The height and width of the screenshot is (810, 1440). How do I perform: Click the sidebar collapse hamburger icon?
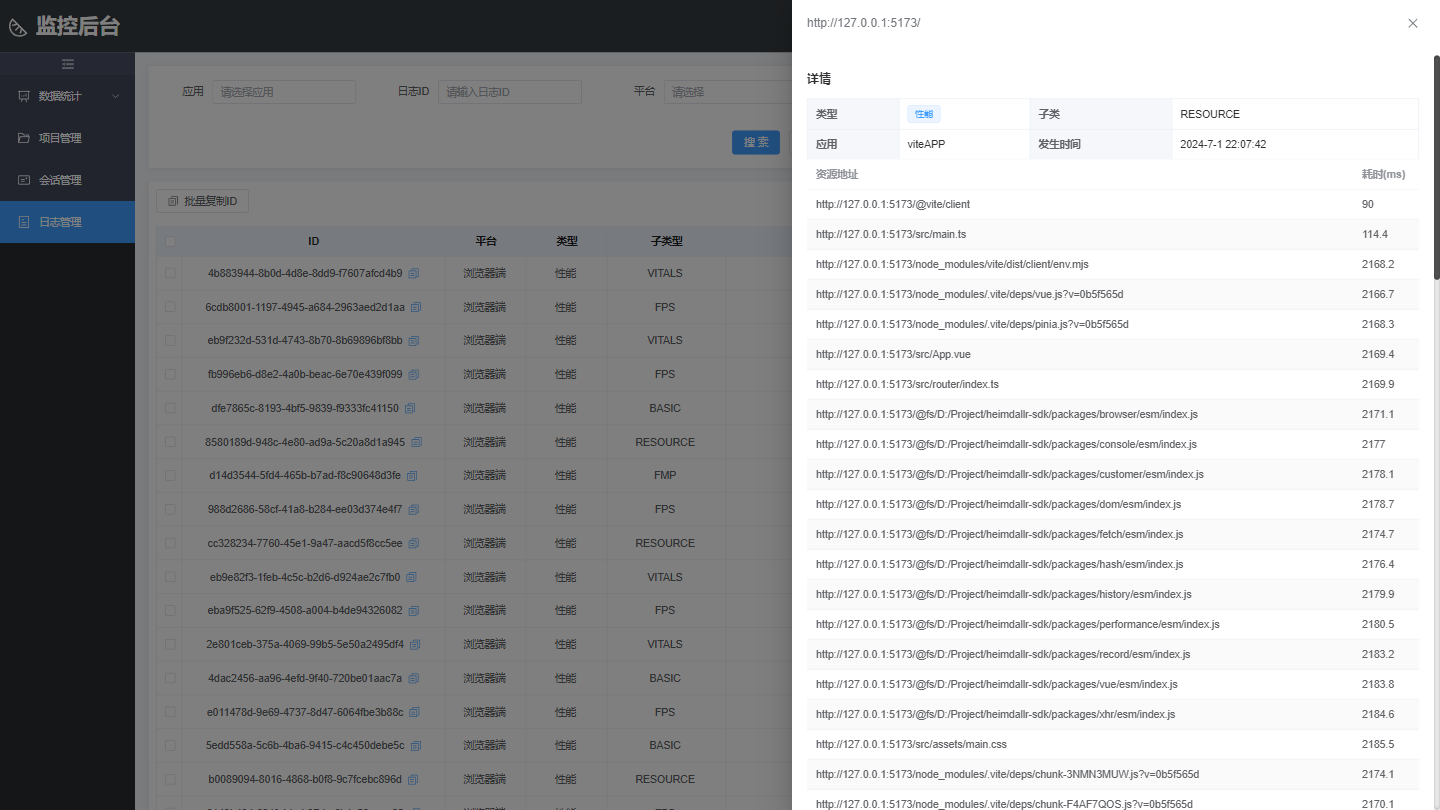(67, 64)
